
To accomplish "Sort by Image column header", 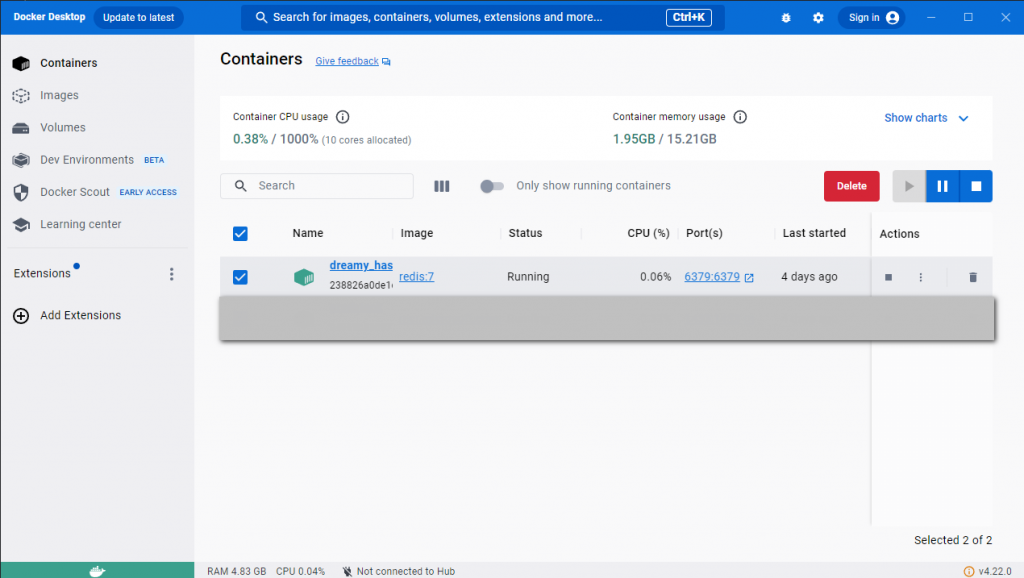I will tap(417, 233).
